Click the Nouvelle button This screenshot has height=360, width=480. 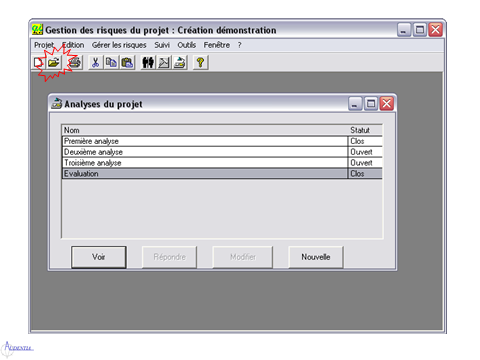click(316, 257)
